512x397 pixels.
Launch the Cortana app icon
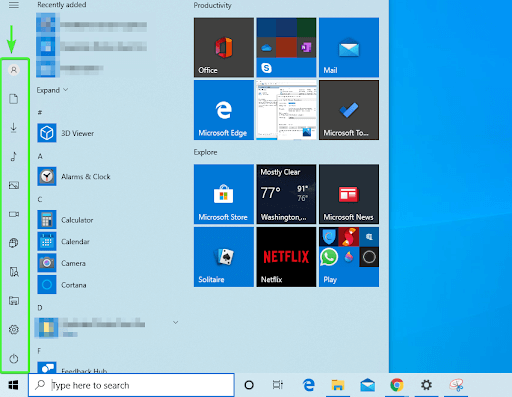pos(47,285)
